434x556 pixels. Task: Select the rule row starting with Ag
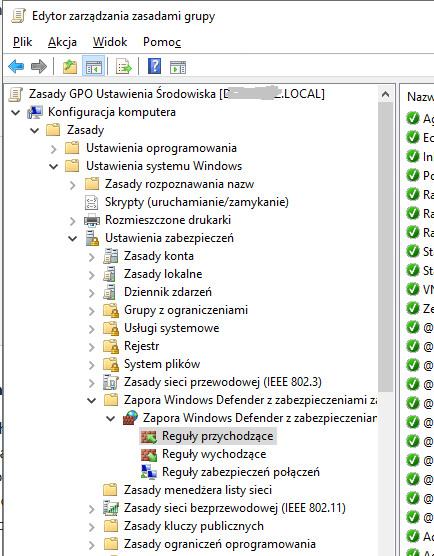(x=420, y=118)
